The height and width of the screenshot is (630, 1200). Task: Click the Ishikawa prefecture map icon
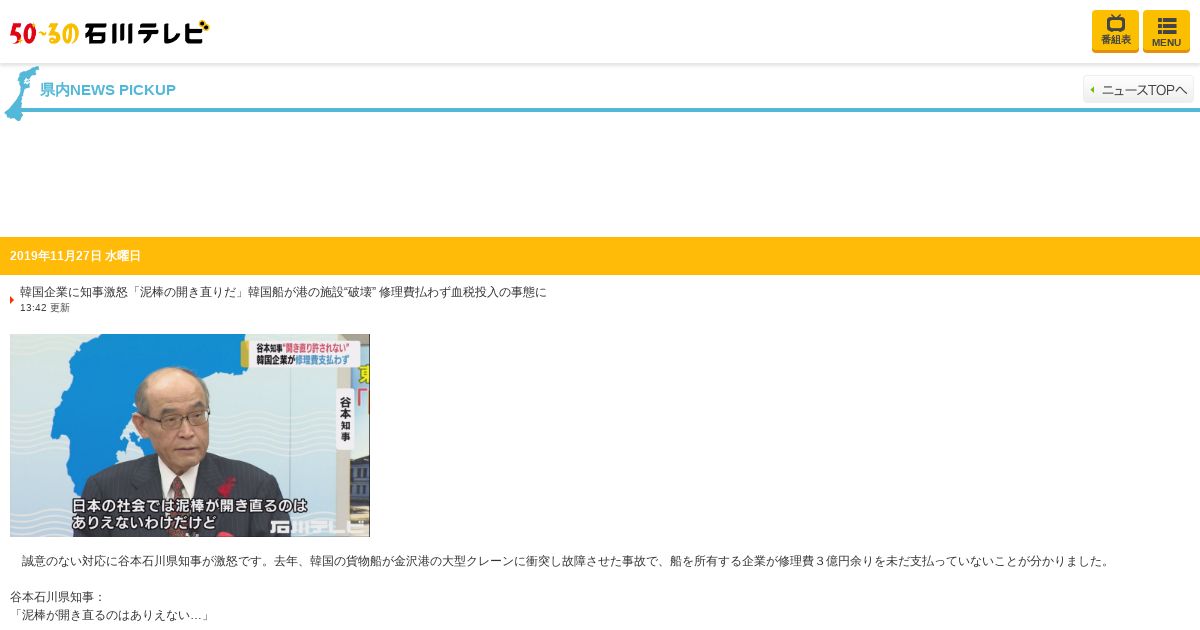[21, 93]
